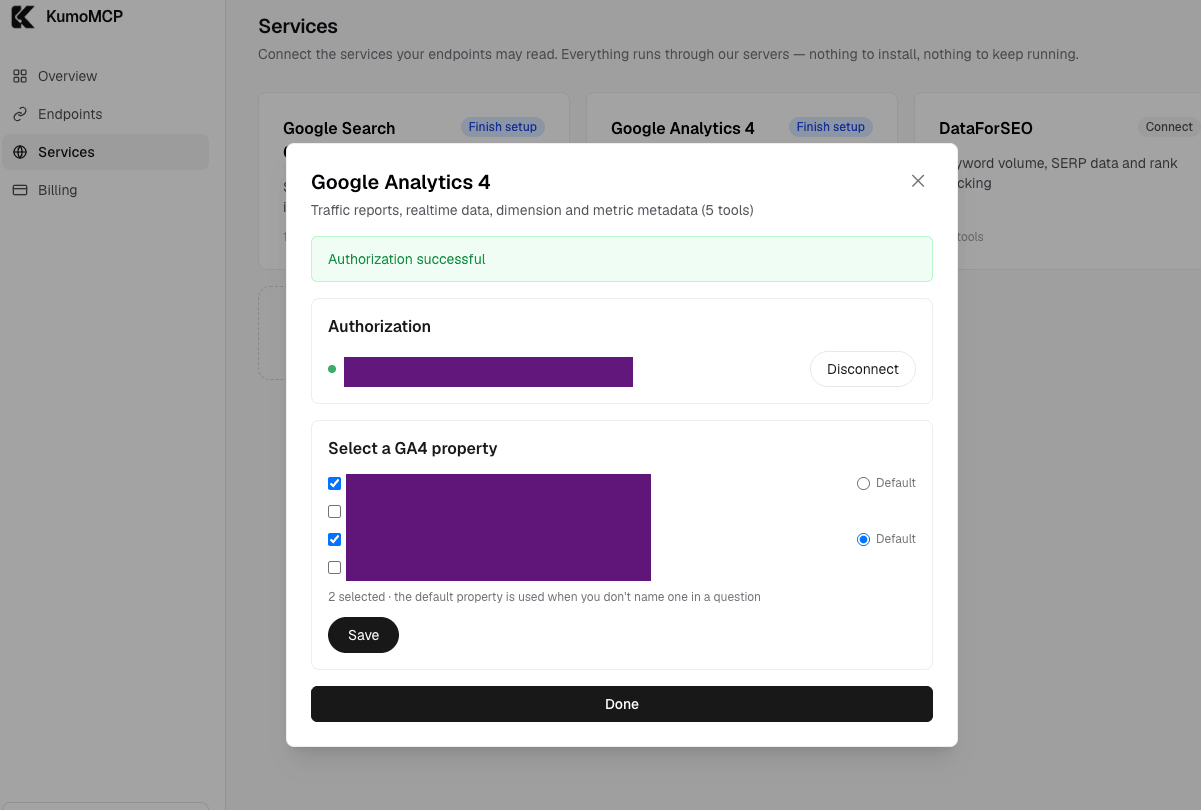
Task: Click the KumoMCP brand name
Action: (84, 16)
